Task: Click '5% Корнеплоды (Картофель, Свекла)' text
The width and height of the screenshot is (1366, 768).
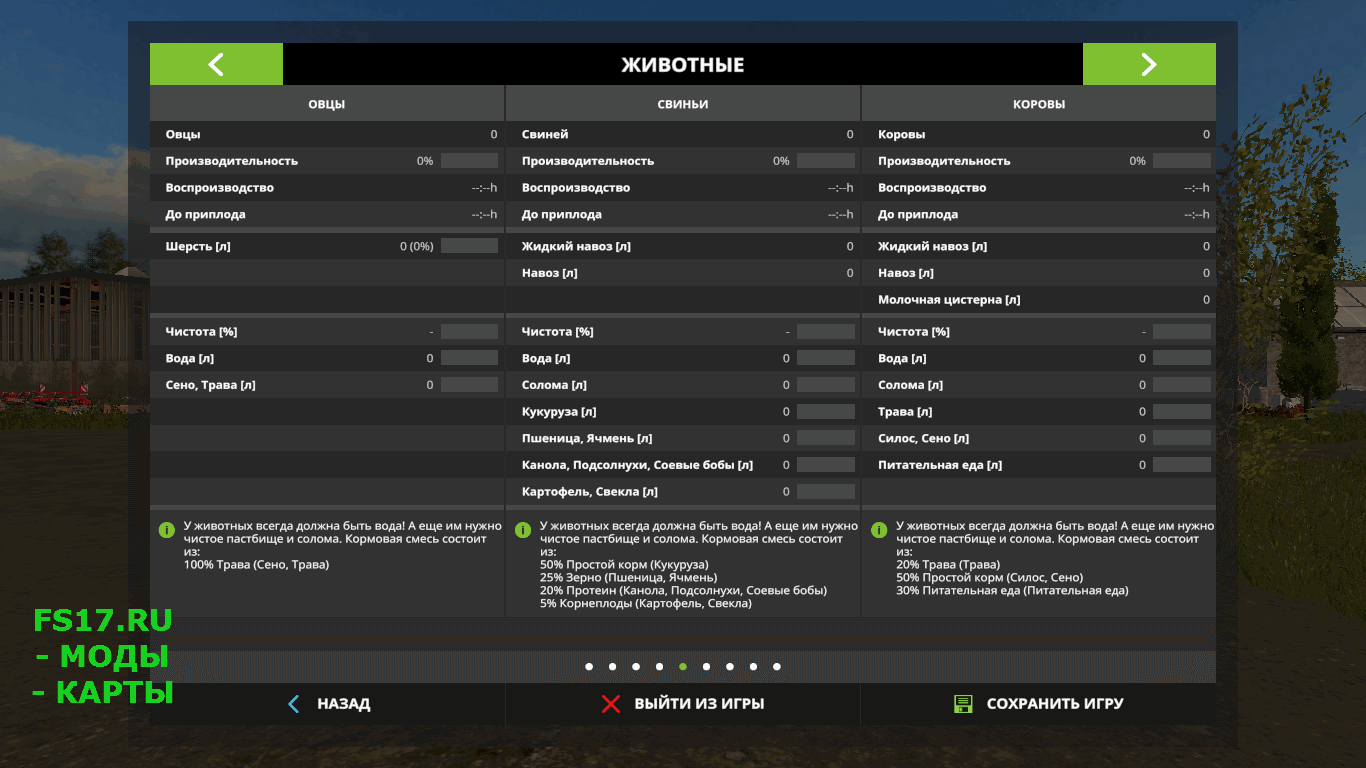Action: click(646, 604)
